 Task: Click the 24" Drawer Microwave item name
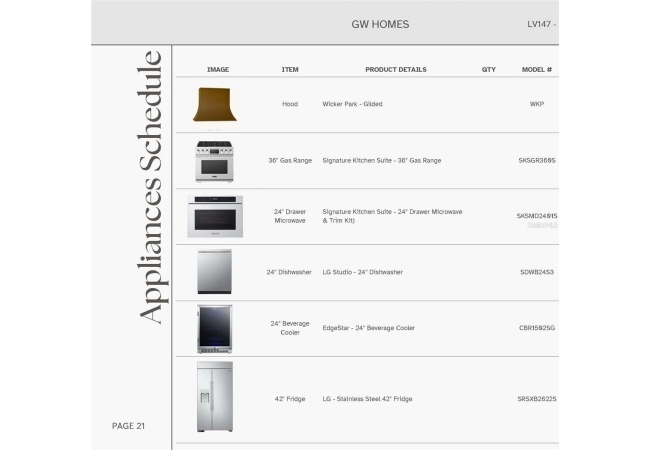tap(290, 216)
